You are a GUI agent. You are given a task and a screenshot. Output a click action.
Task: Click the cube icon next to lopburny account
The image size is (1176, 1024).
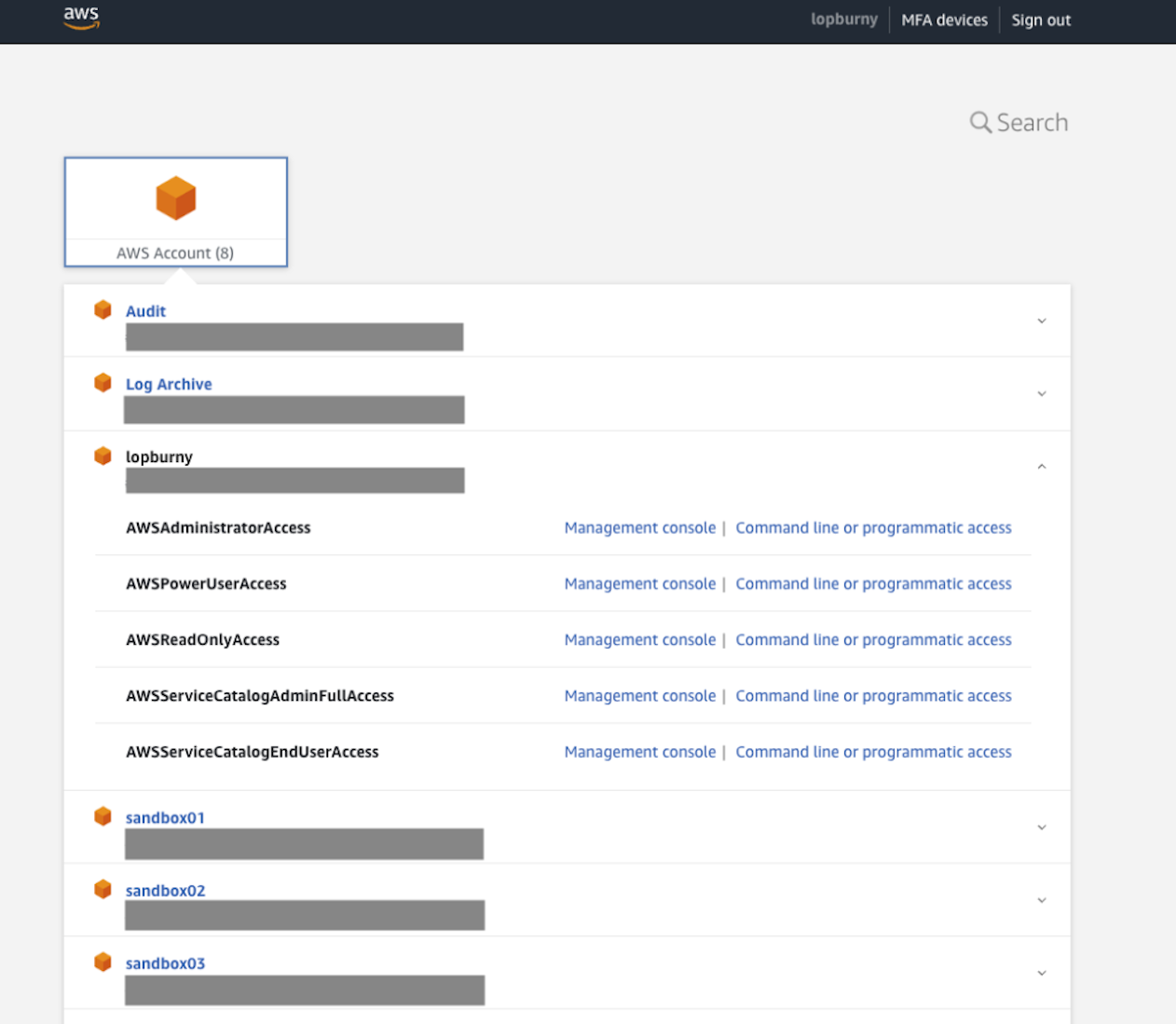coord(103,456)
